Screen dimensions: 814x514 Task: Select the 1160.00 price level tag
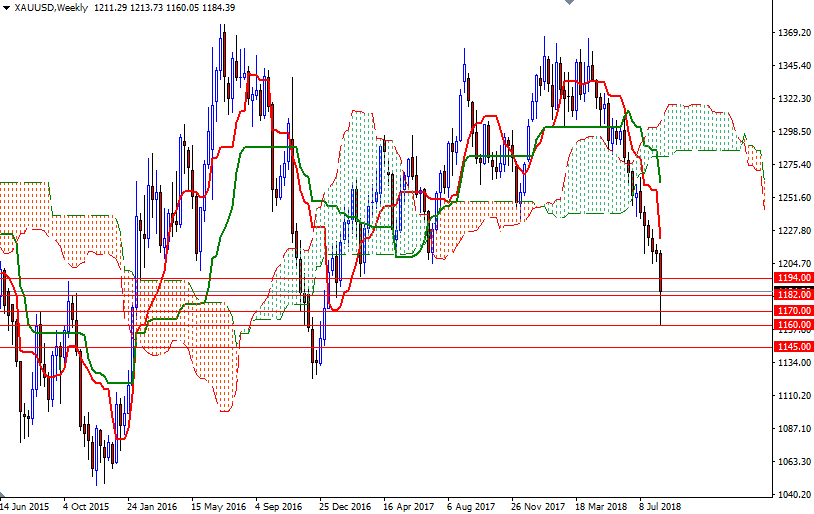pos(792,325)
